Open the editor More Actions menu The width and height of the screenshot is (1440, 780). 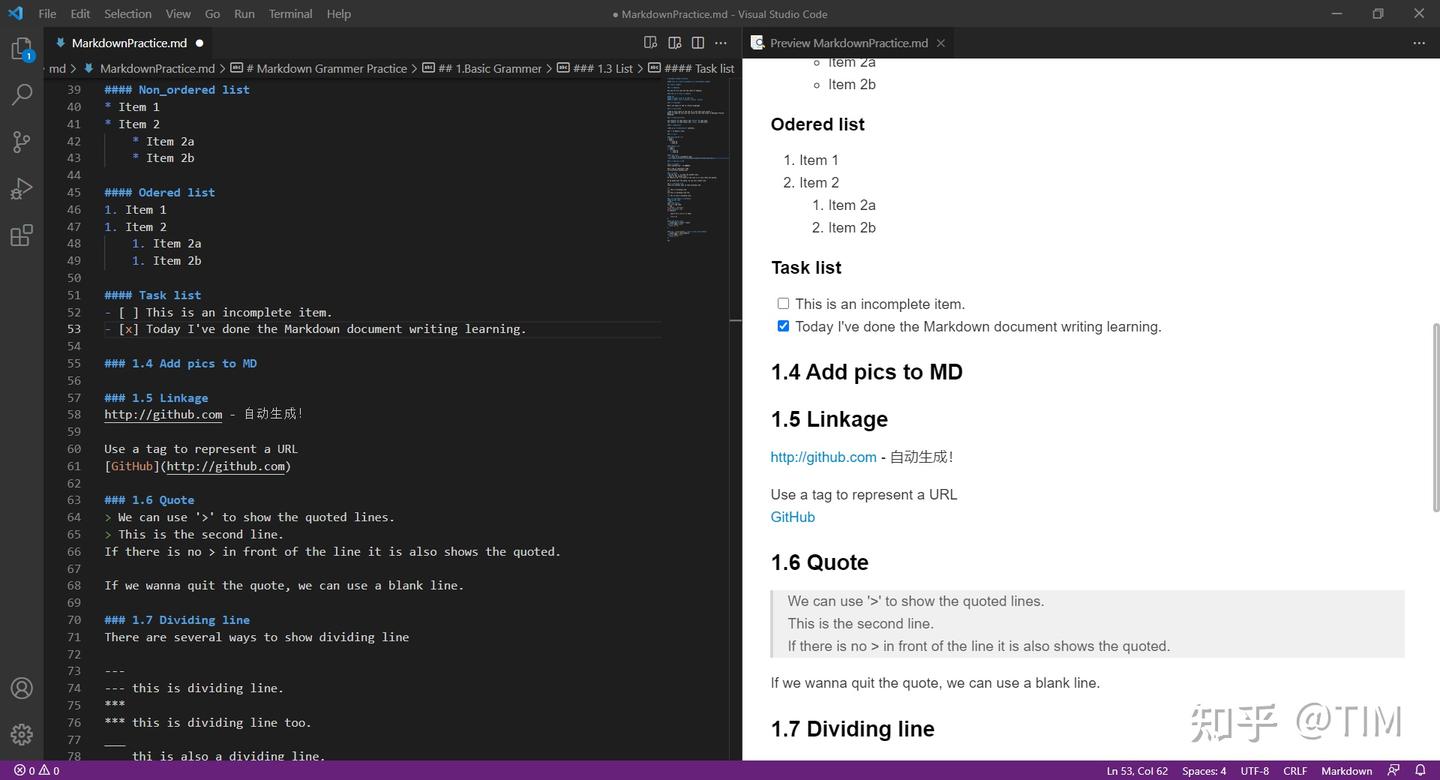click(x=720, y=43)
